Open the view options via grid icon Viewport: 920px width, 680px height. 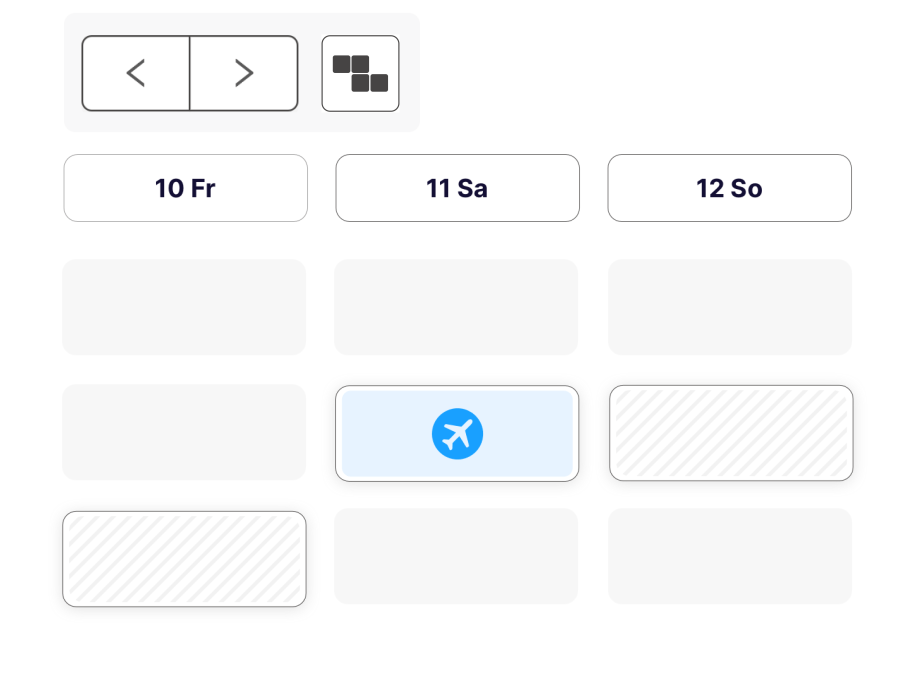click(x=359, y=73)
